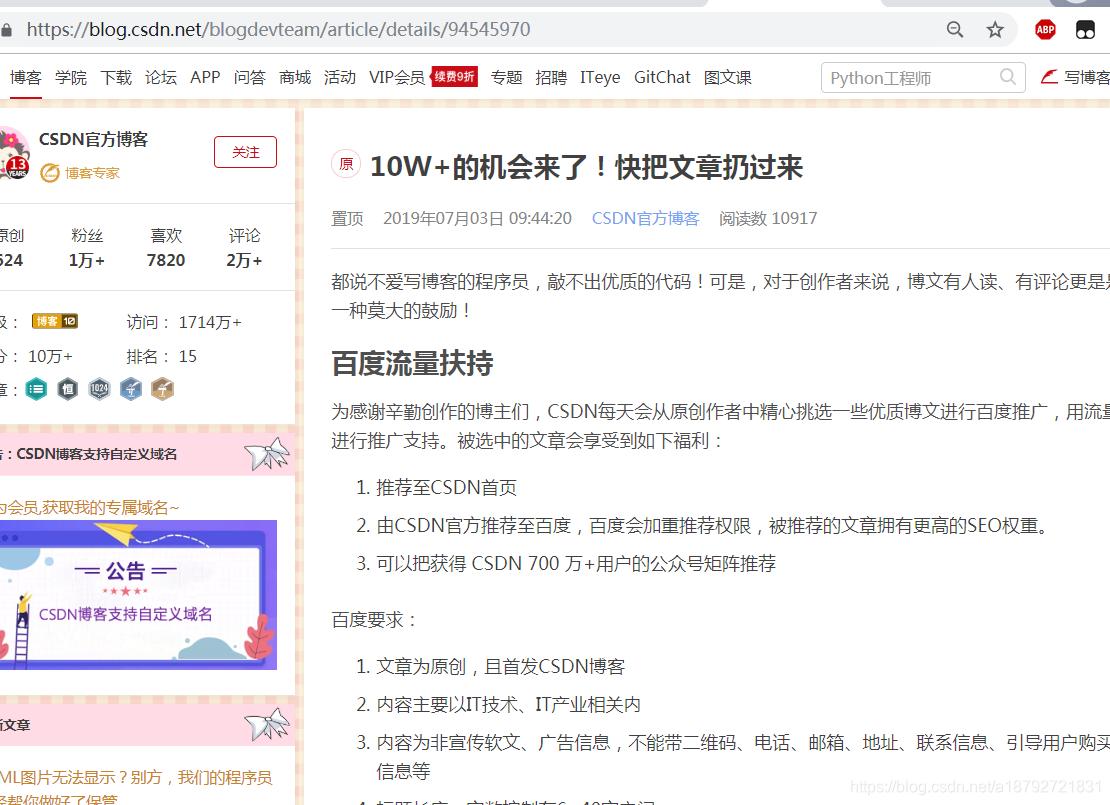Click the date 2019年07月03日 09:44:20

coord(477,218)
